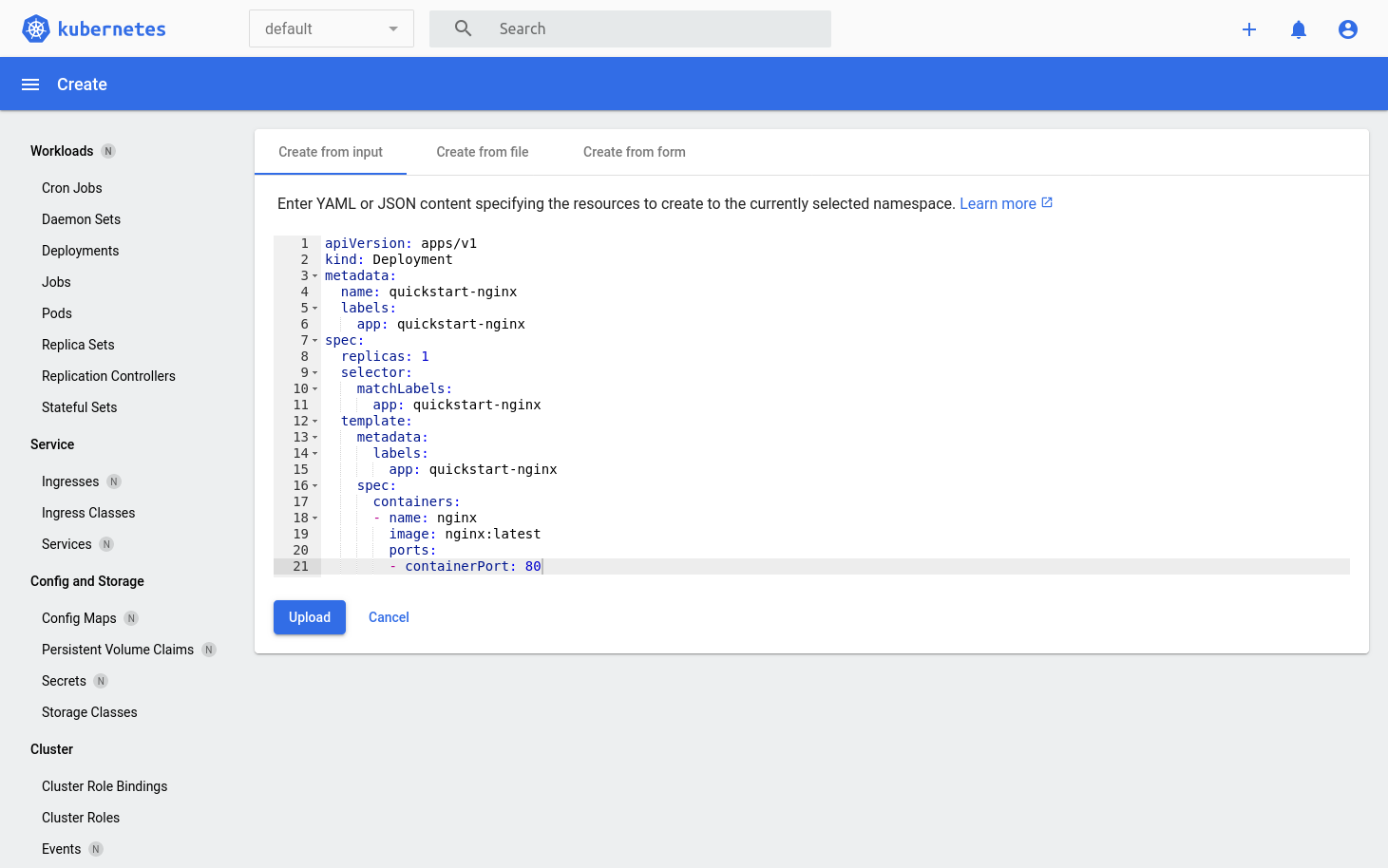Open the navigation hamburger menu icon
The height and width of the screenshot is (868, 1388).
(29, 84)
